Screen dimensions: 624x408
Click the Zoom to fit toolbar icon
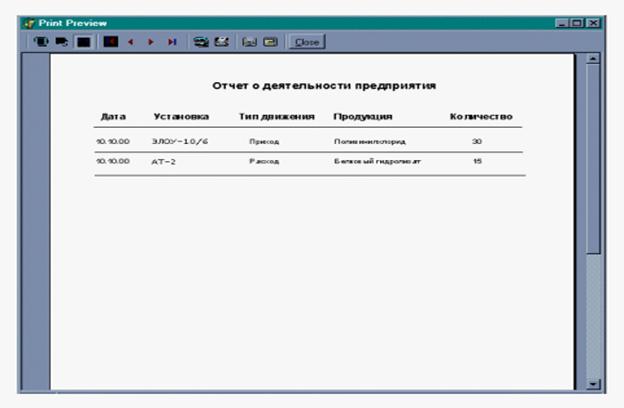click(41, 43)
